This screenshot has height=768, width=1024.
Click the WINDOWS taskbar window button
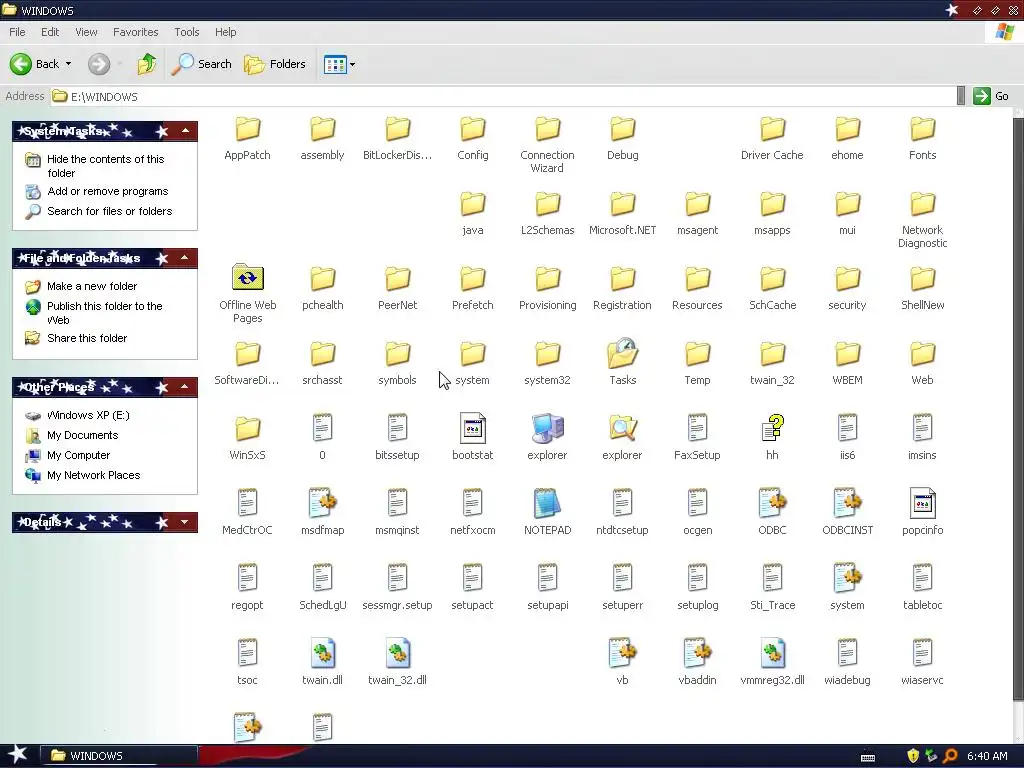pyautogui.click(x=118, y=756)
